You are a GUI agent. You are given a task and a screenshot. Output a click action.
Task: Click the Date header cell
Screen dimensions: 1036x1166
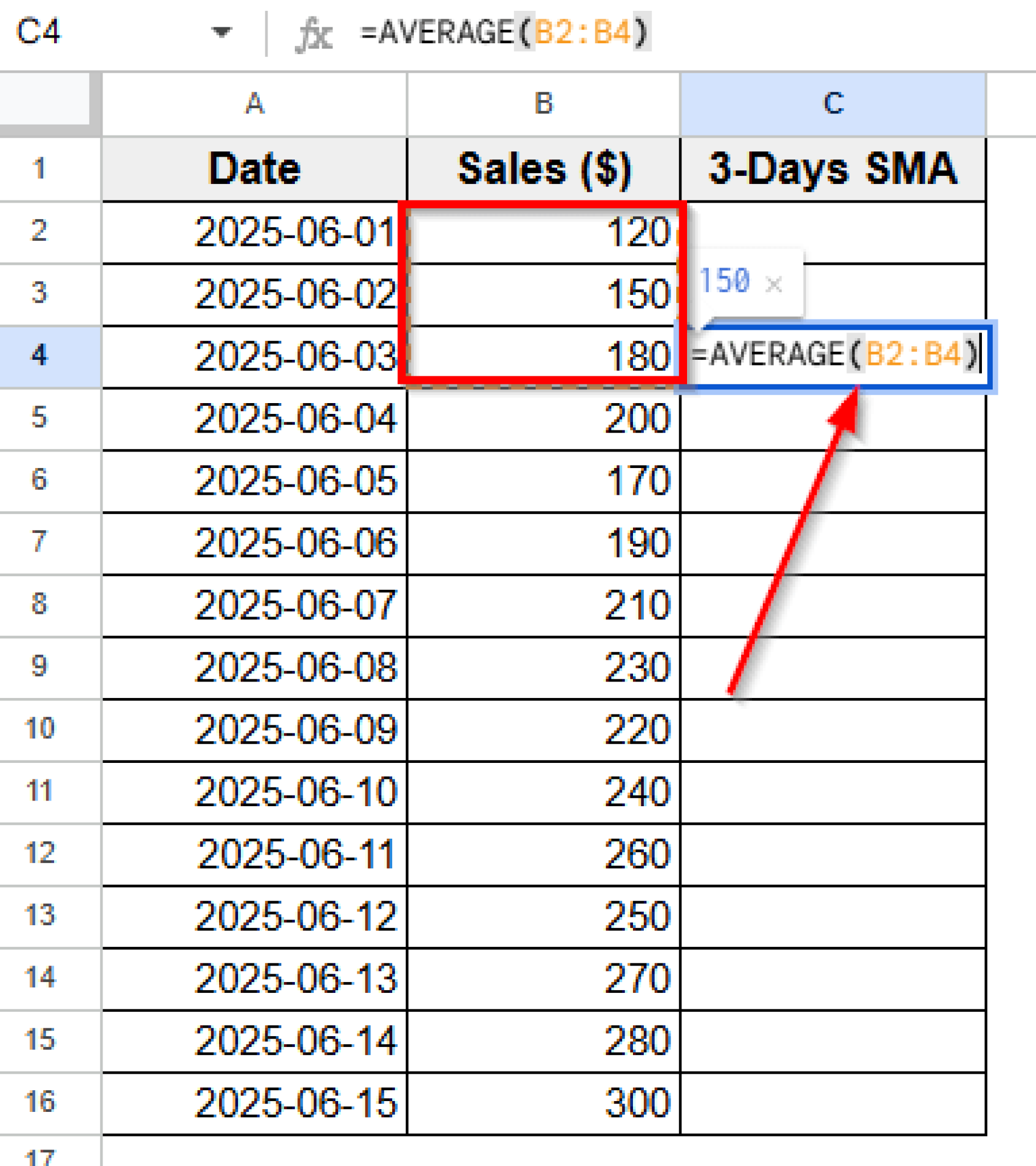(x=254, y=169)
